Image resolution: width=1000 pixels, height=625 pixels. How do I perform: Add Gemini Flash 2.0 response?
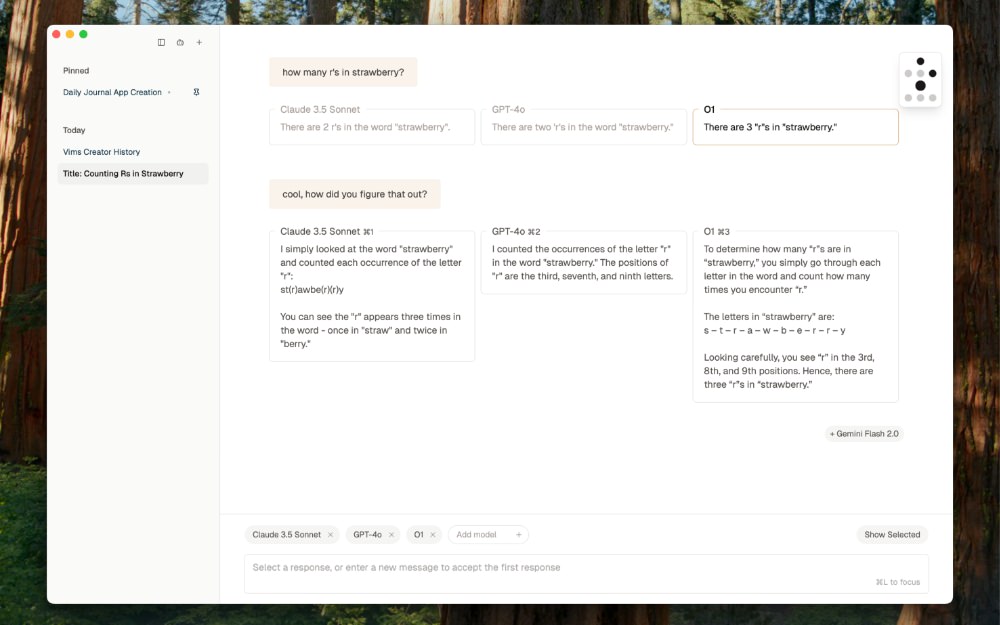coord(864,434)
